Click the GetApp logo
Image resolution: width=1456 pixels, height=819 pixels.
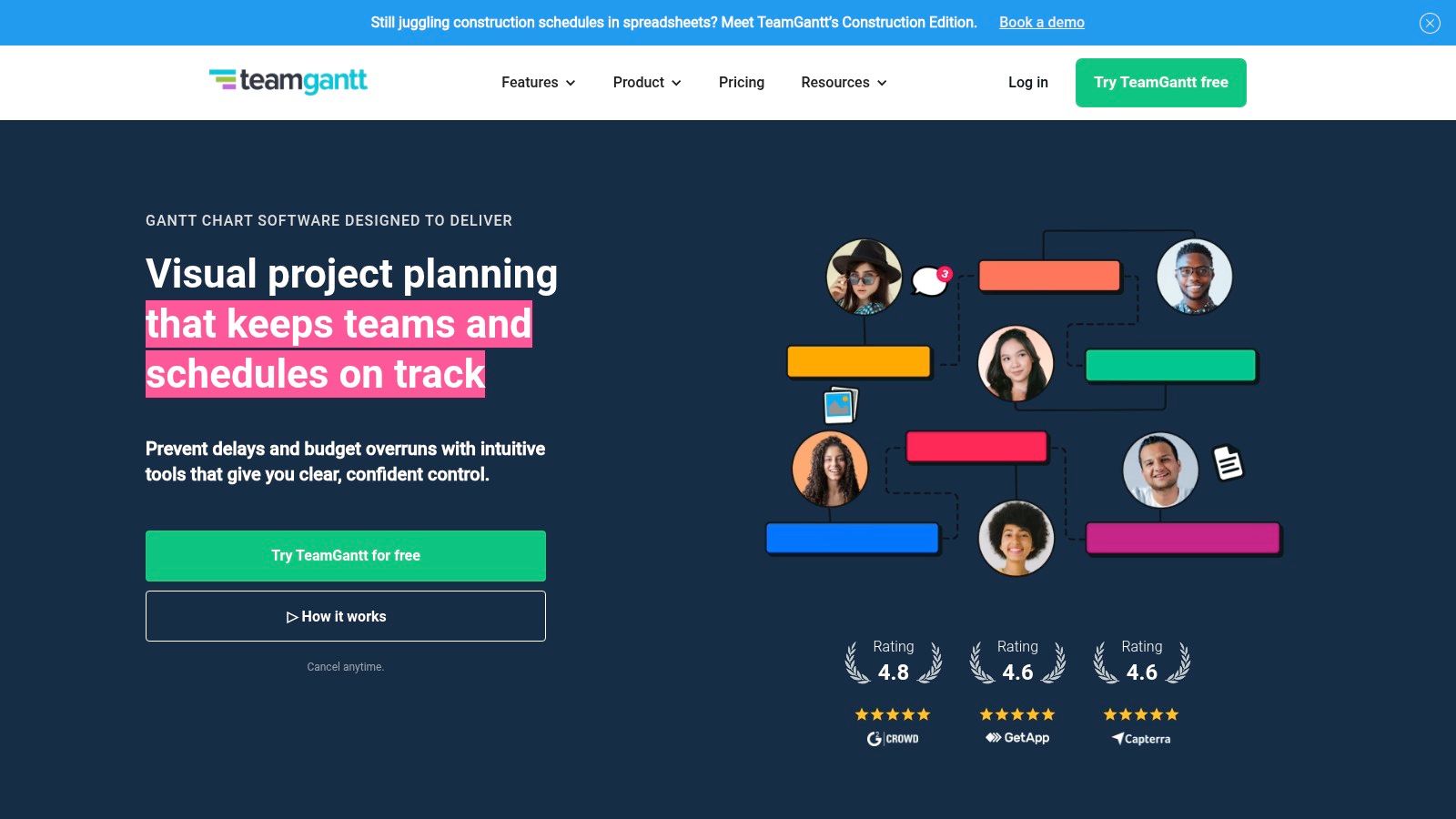[x=1017, y=738]
